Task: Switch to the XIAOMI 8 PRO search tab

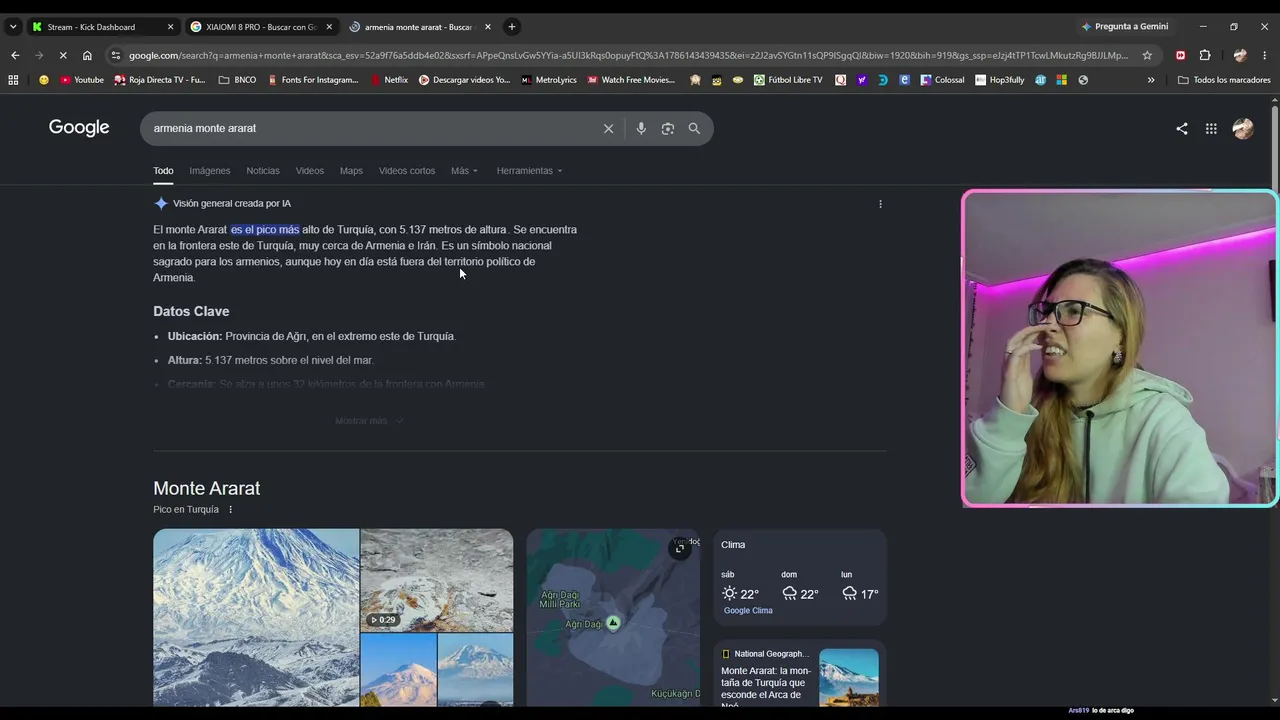Action: tap(260, 27)
